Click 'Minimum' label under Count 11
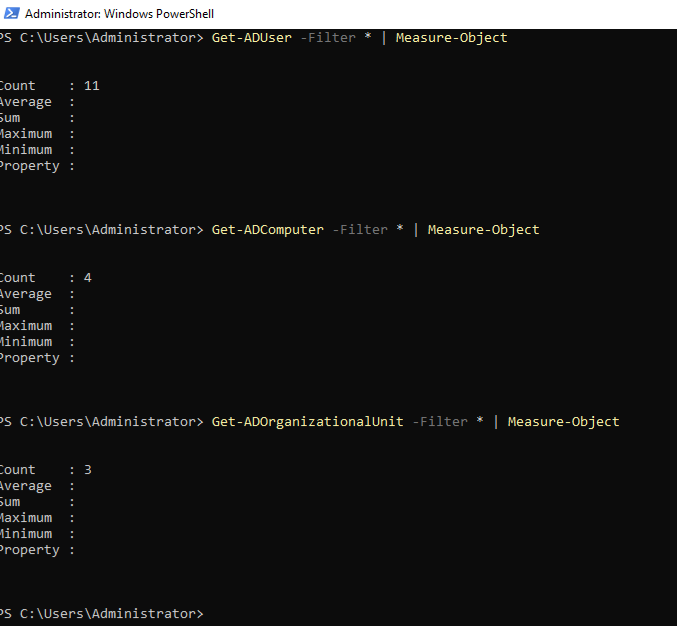Image resolution: width=677 pixels, height=626 pixels. click(x=26, y=150)
